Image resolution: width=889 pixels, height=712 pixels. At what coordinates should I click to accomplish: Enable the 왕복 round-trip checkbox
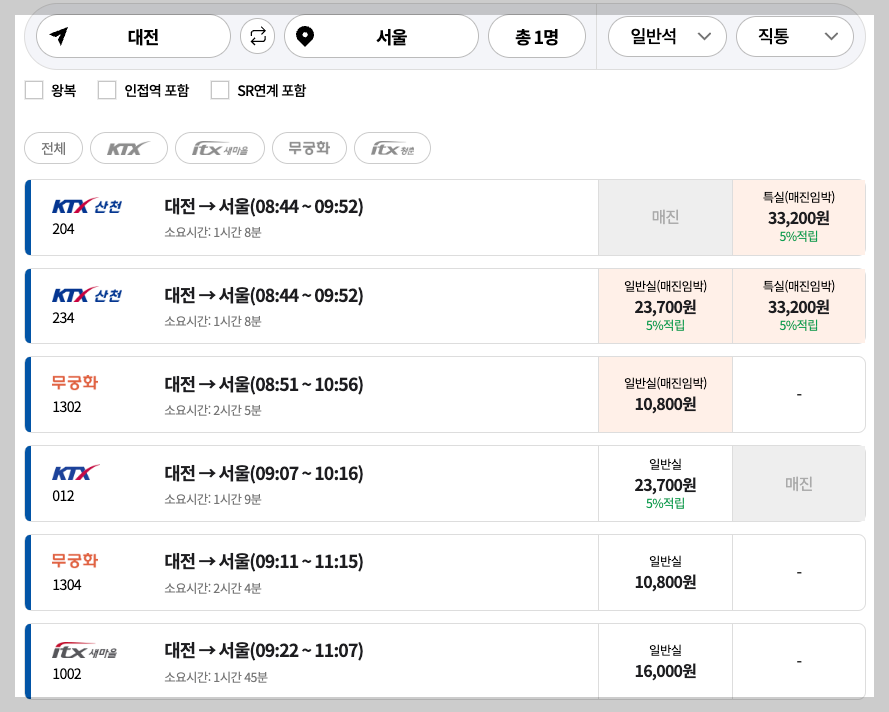(x=33, y=90)
